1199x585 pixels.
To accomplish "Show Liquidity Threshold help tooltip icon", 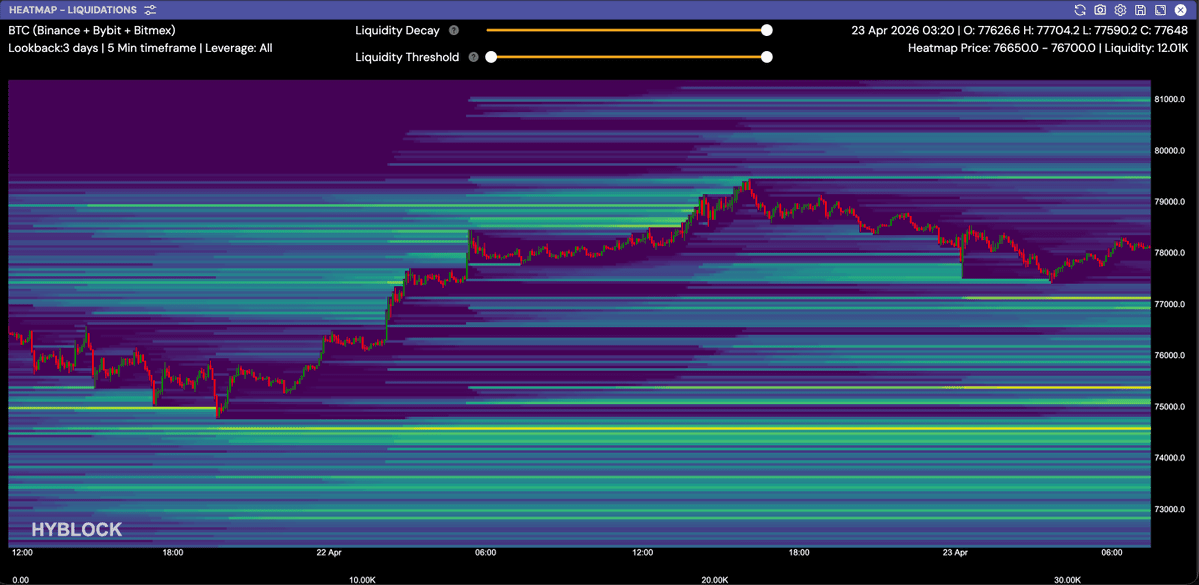I will click(x=473, y=57).
